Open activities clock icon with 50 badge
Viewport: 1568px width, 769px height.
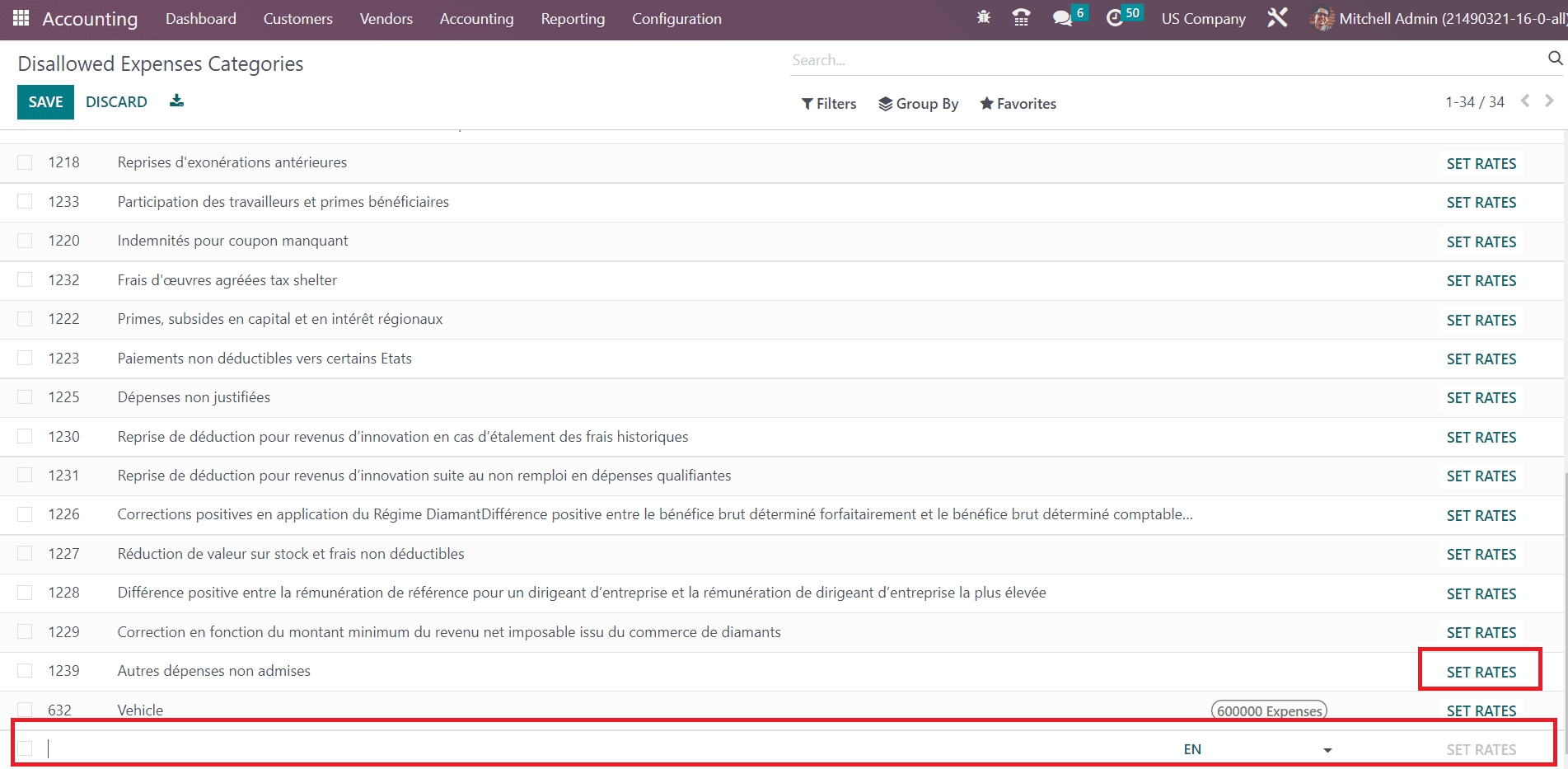(x=1115, y=18)
